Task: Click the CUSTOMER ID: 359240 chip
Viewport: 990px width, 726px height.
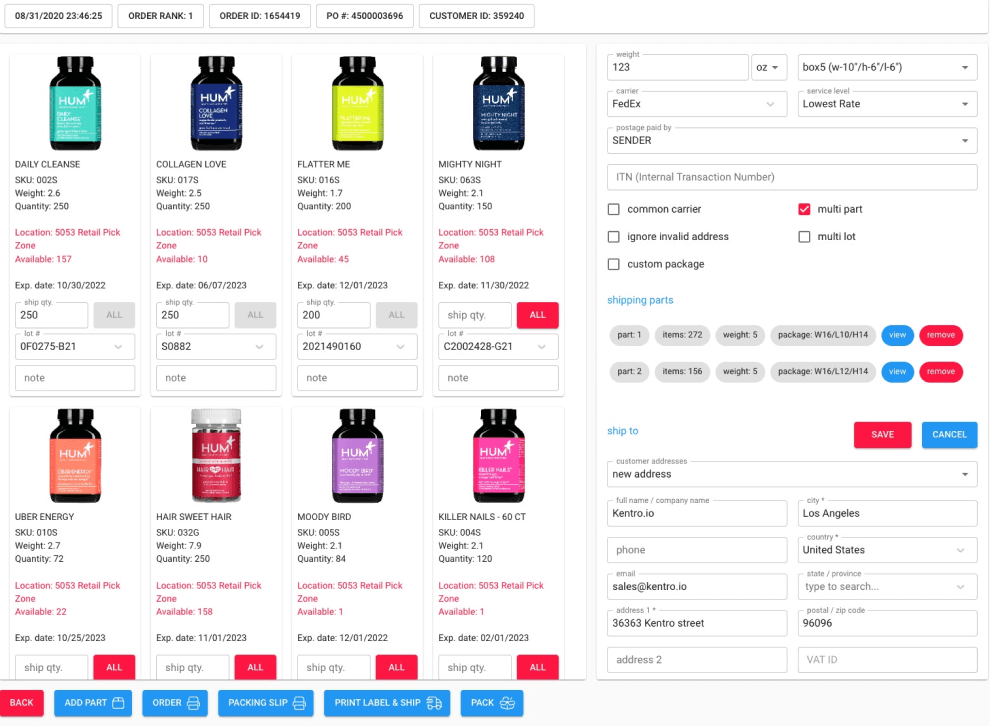Action: [476, 16]
